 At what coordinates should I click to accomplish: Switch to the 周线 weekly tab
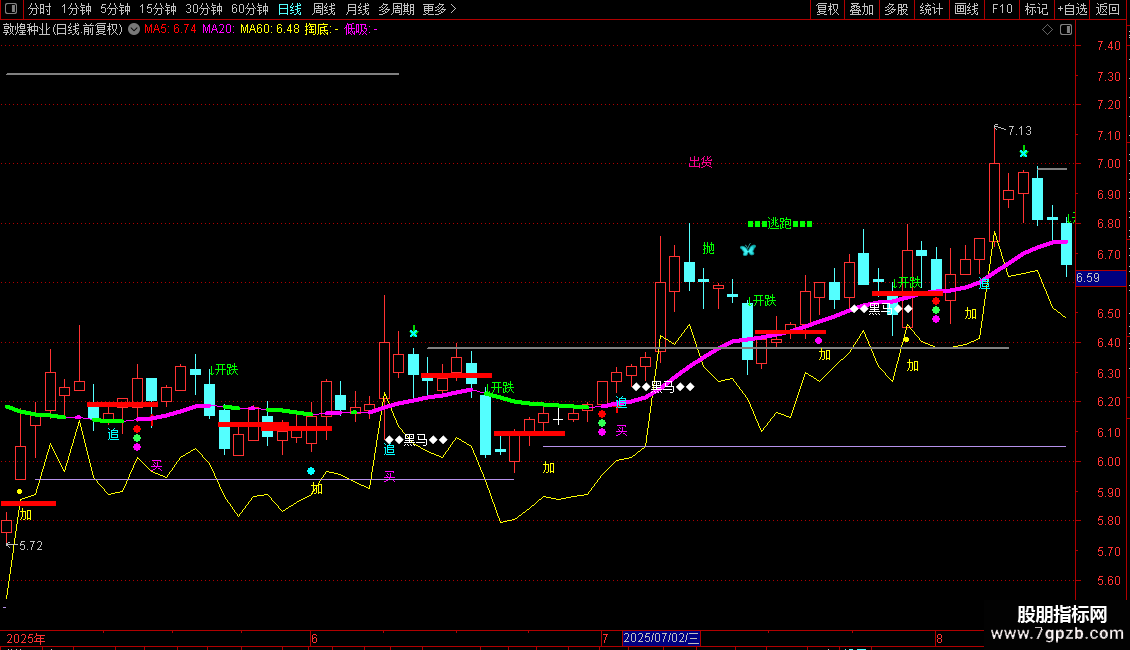click(324, 9)
